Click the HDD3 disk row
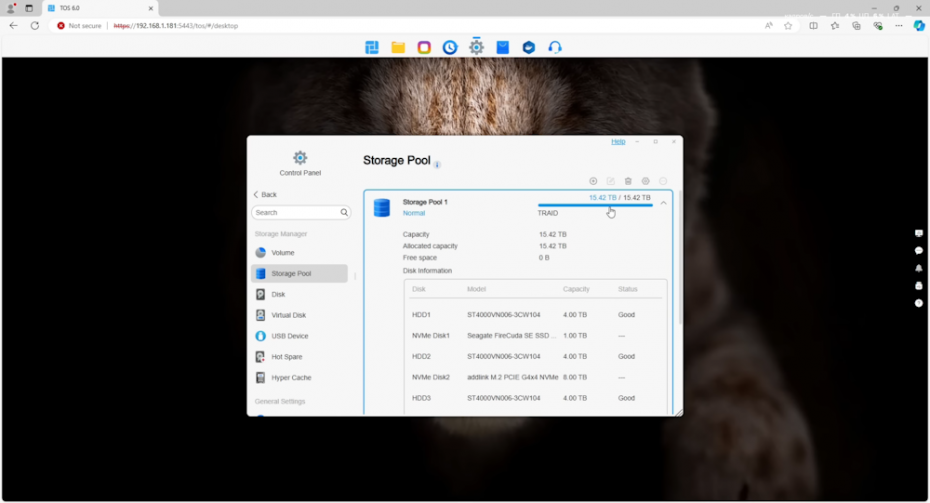Viewport: 930px width, 503px height. click(536, 398)
